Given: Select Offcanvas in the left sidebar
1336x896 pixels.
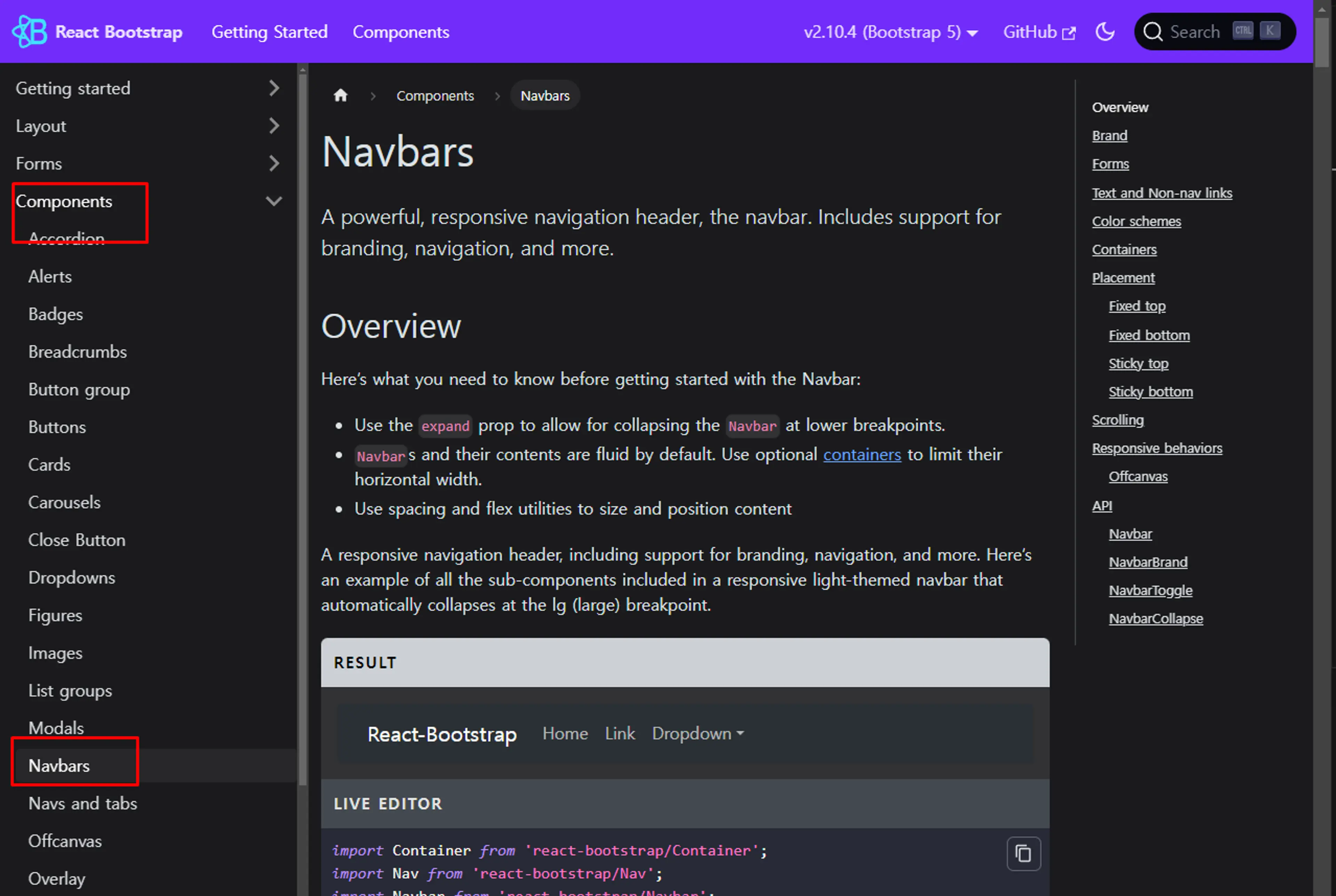Looking at the screenshot, I should click(x=65, y=841).
